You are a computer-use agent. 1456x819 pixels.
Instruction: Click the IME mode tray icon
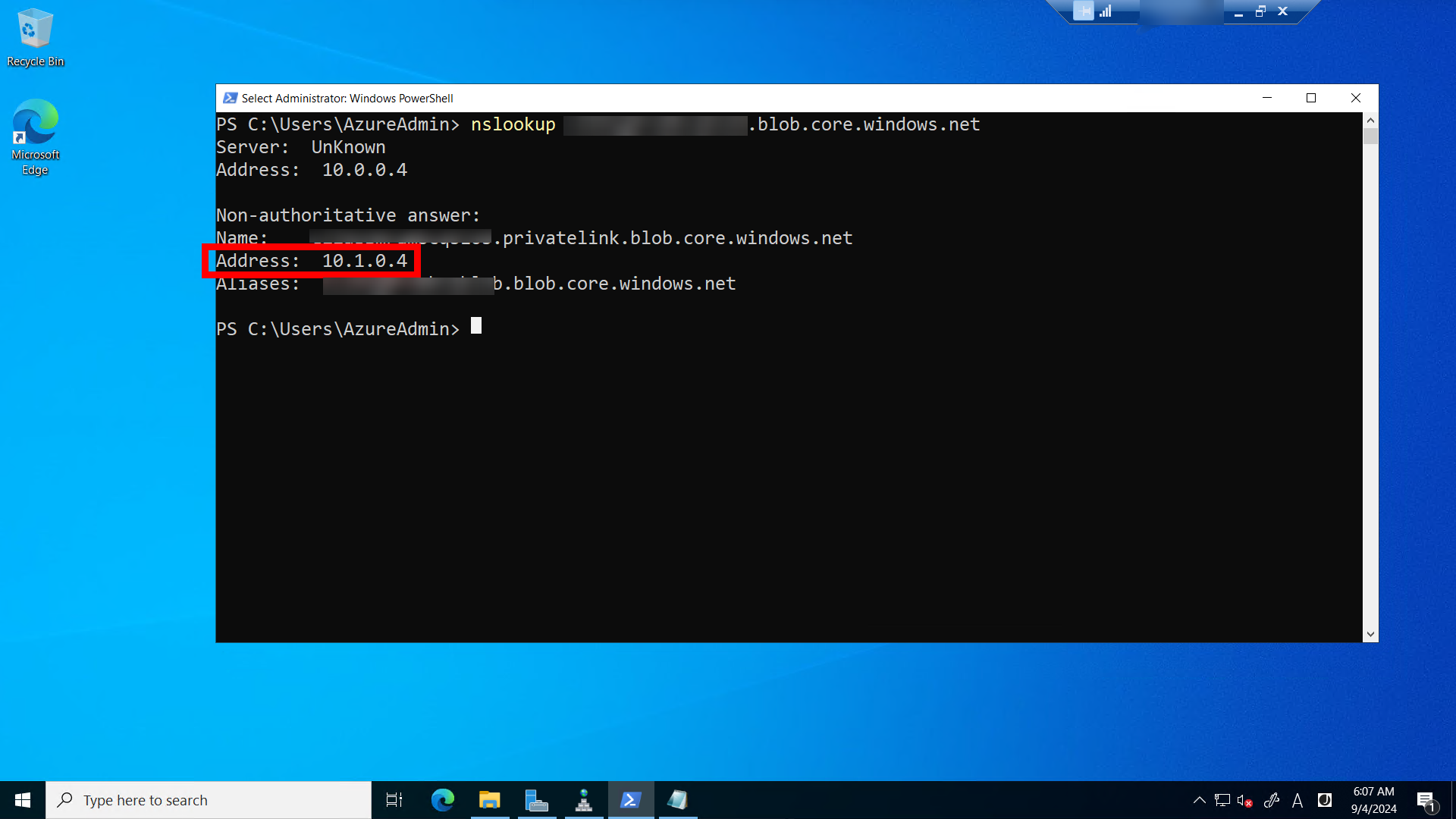[x=1325, y=800]
